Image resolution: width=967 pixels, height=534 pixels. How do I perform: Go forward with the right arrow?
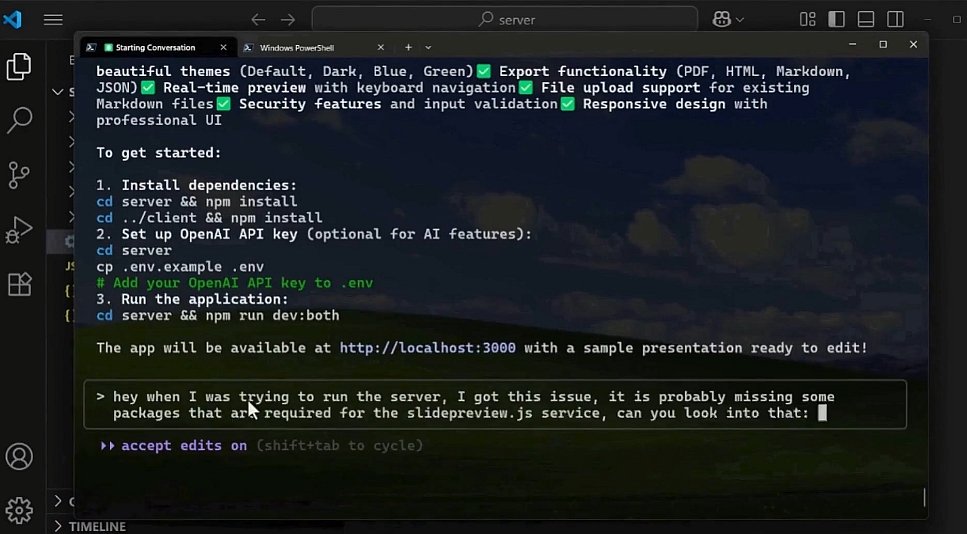click(288, 20)
